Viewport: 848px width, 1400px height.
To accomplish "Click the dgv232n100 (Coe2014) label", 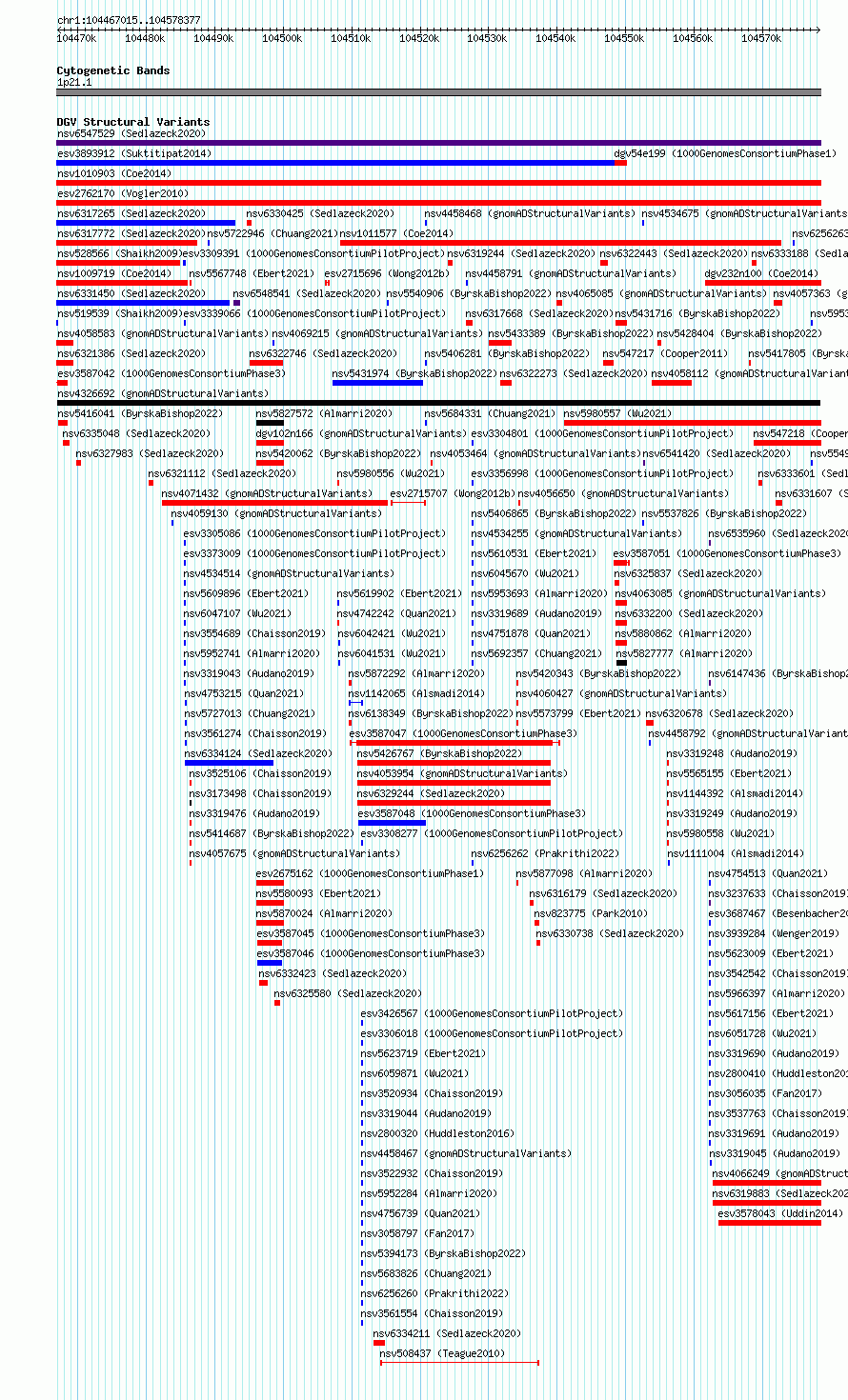I will [761, 274].
